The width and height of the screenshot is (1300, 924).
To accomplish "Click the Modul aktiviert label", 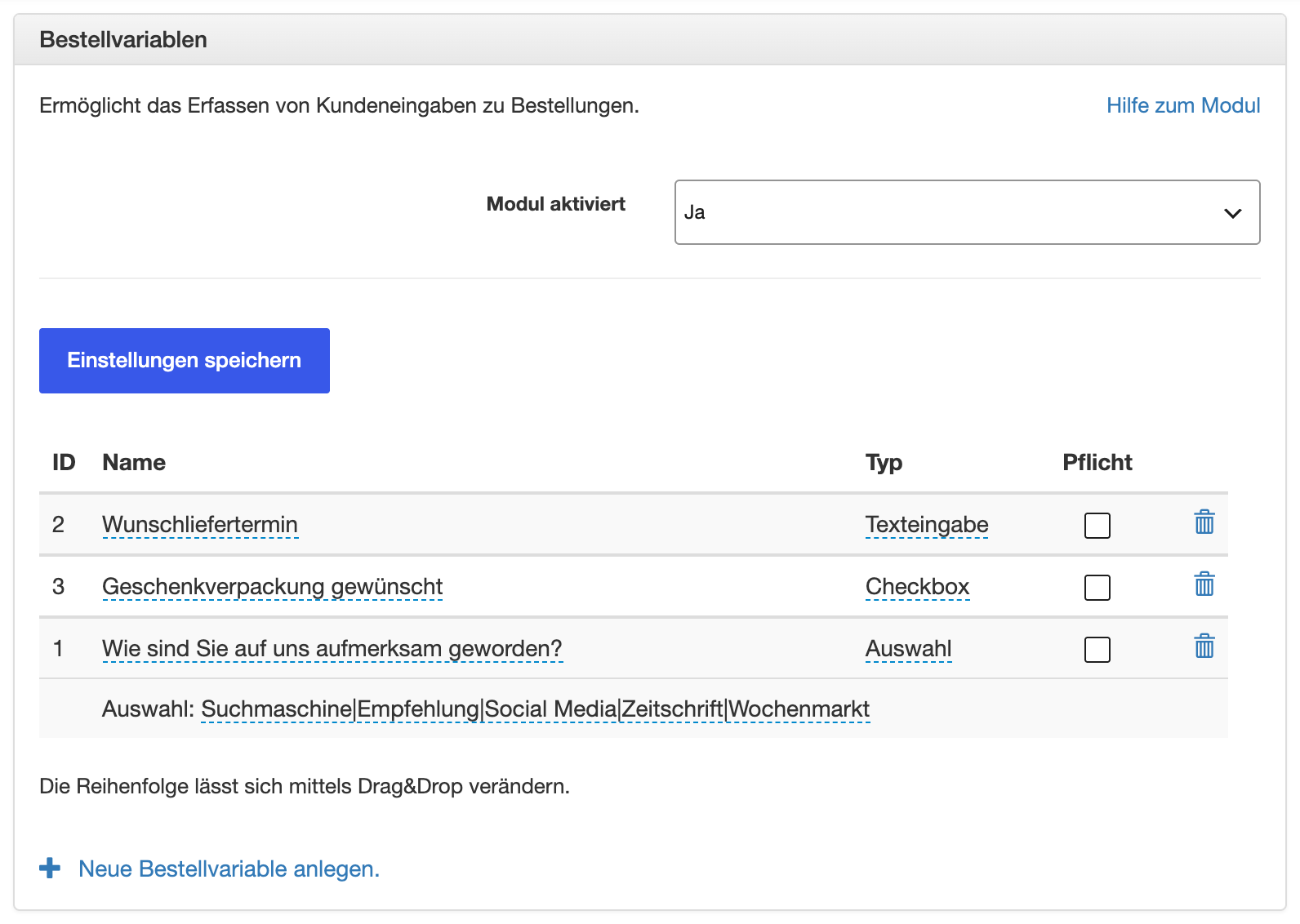I will pyautogui.click(x=556, y=204).
